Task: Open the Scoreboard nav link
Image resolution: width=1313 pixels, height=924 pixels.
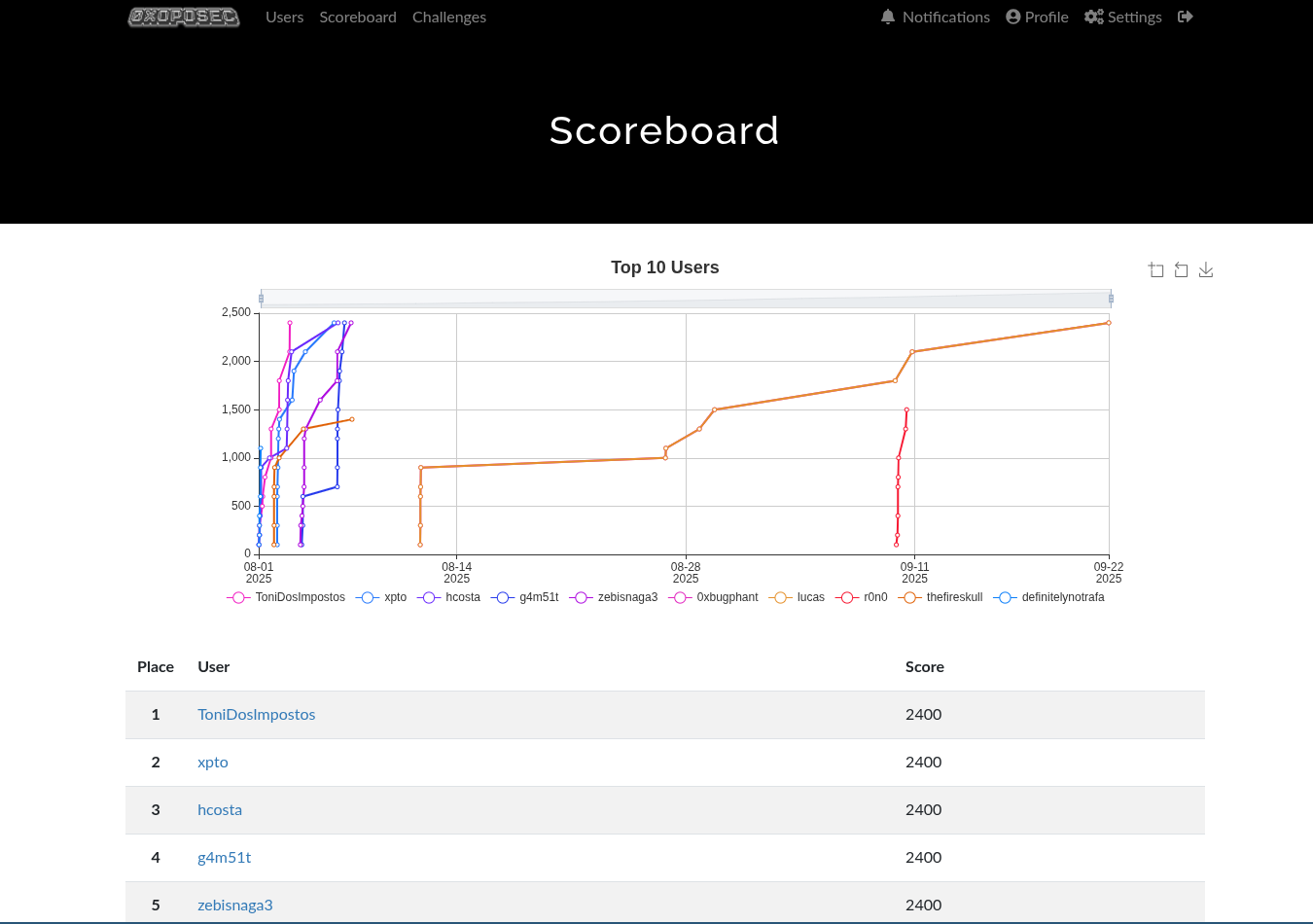Action: 358,18
